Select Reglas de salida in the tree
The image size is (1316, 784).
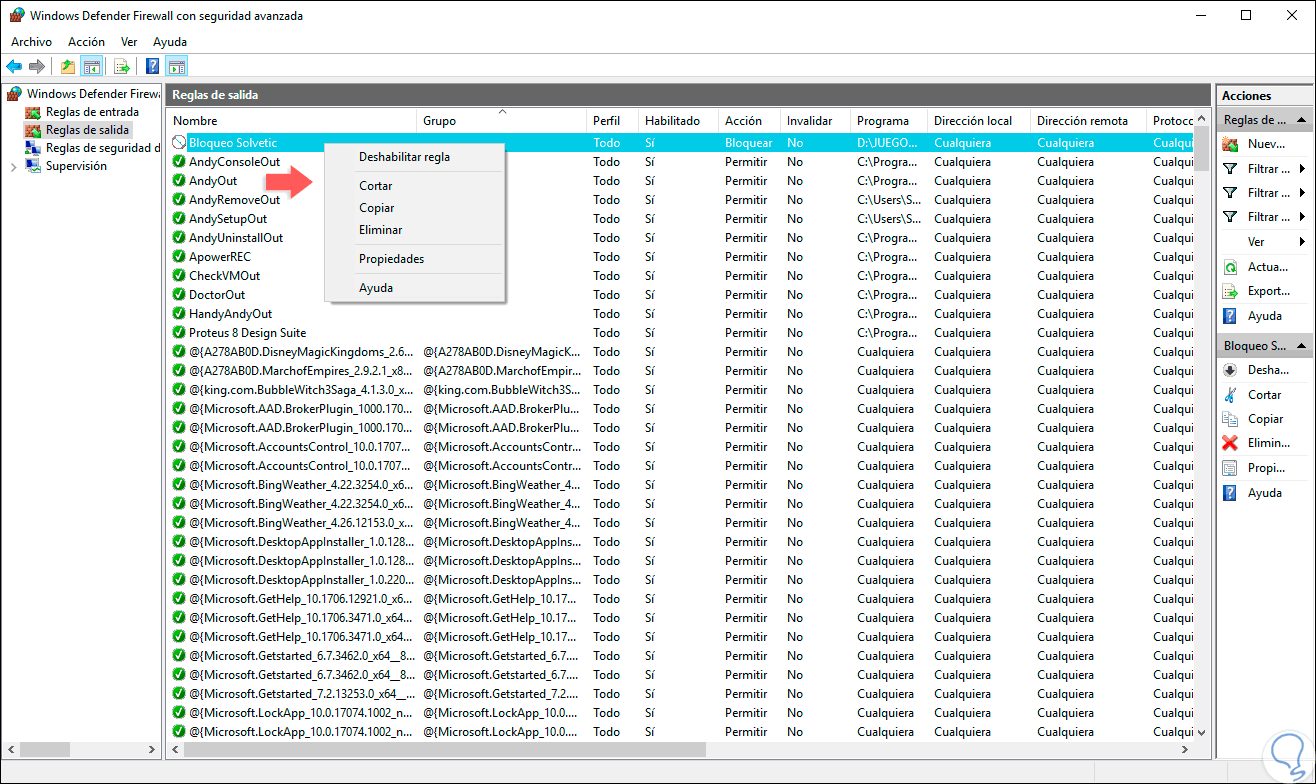(x=88, y=130)
